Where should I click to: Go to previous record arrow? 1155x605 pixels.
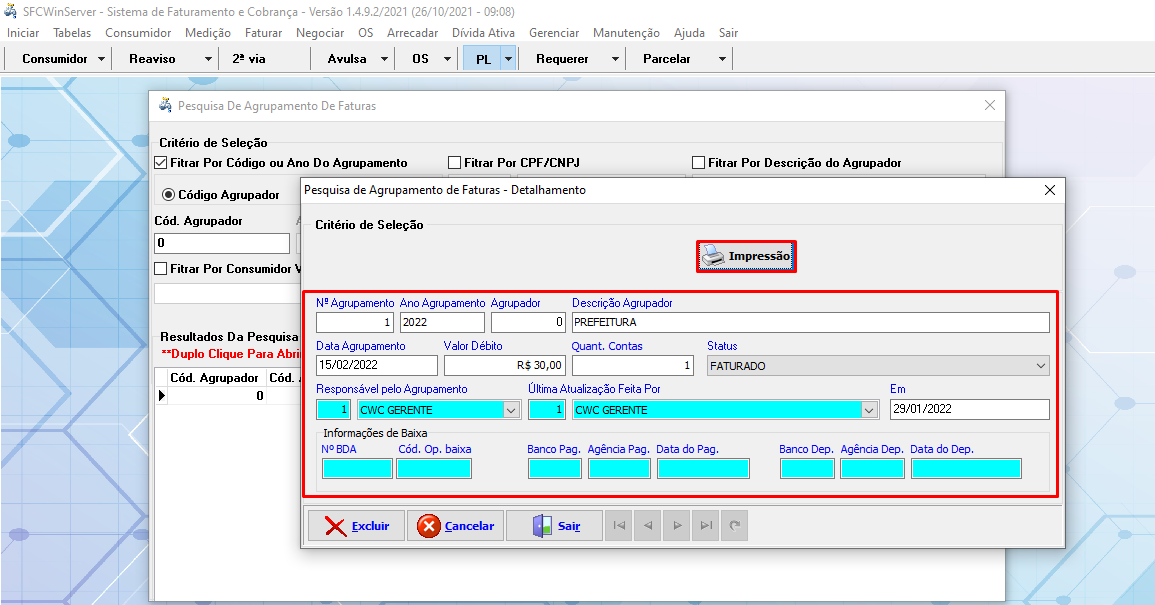pos(648,526)
